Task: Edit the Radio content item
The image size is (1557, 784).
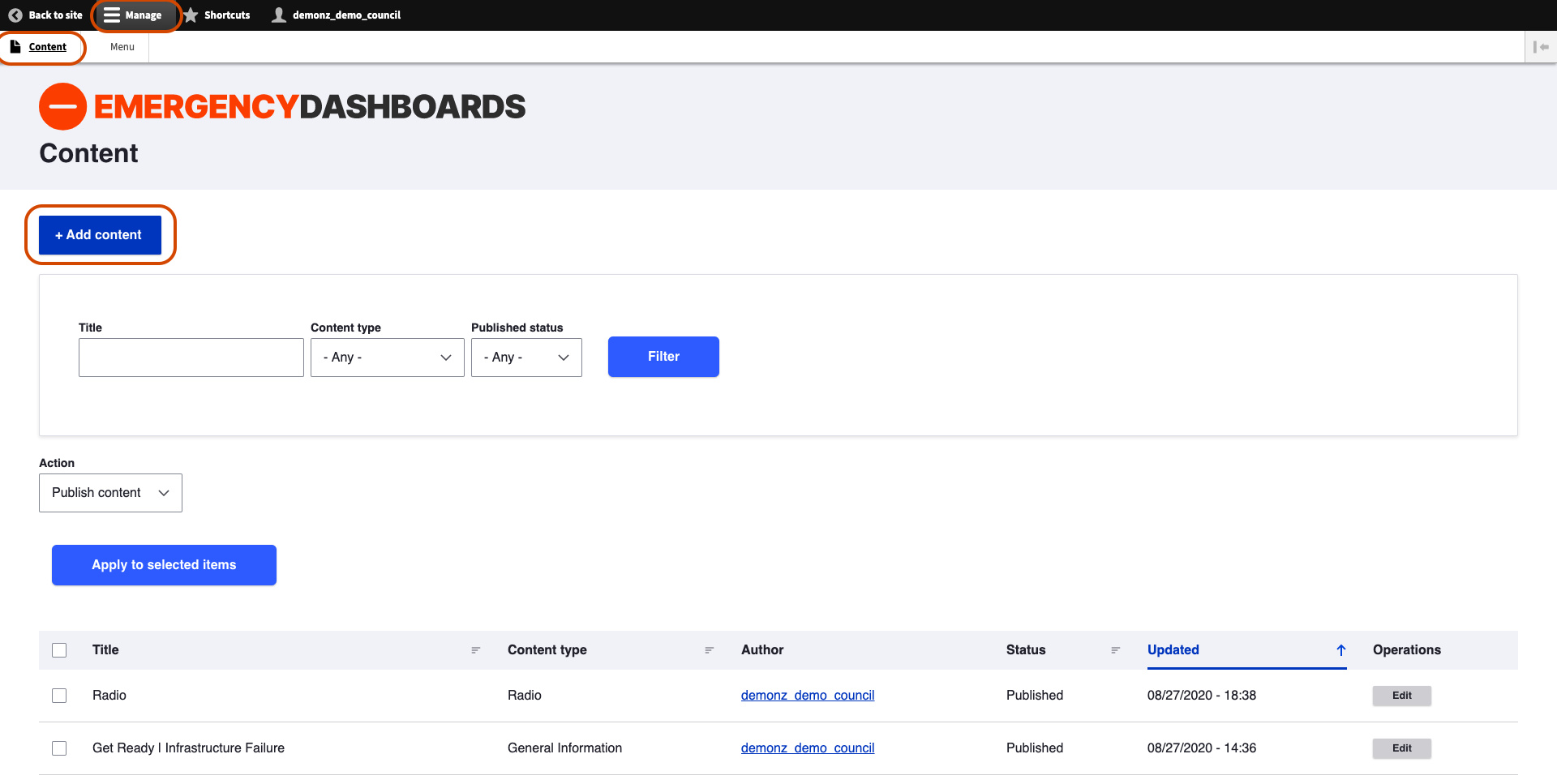Action: (1402, 696)
